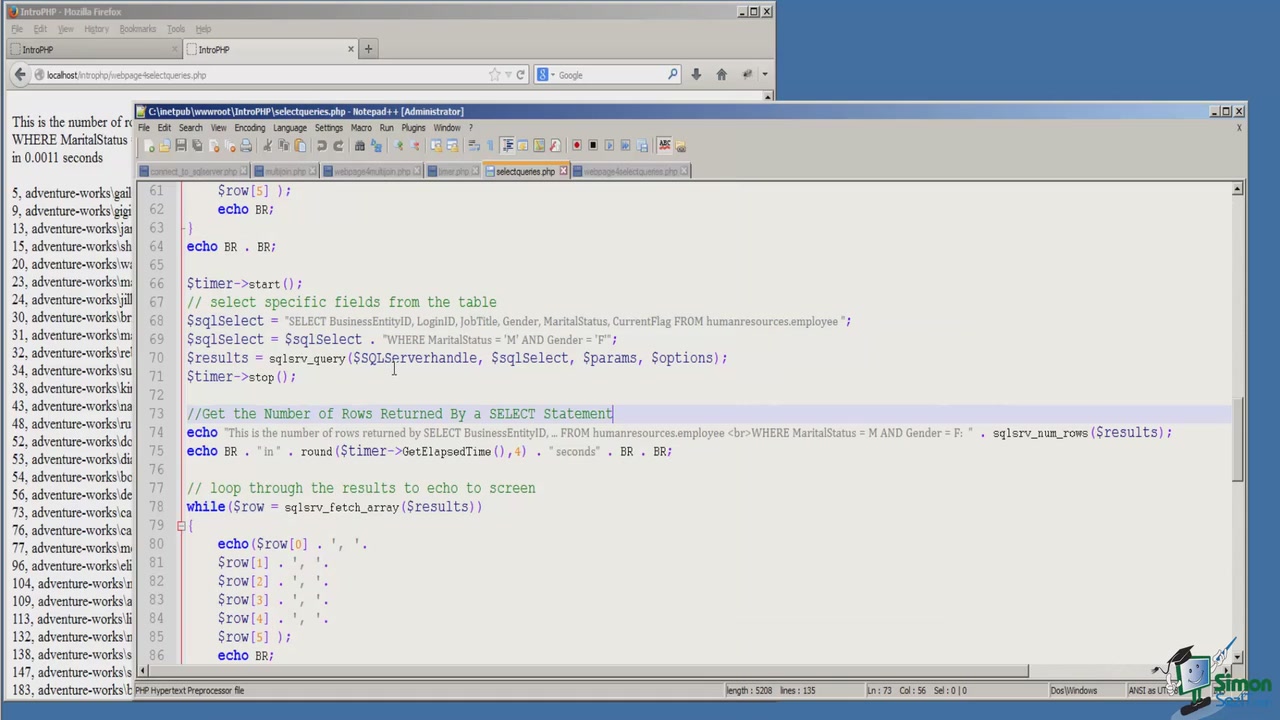
Task: Click Dos\Windows in the status bar
Action: 1073,690
